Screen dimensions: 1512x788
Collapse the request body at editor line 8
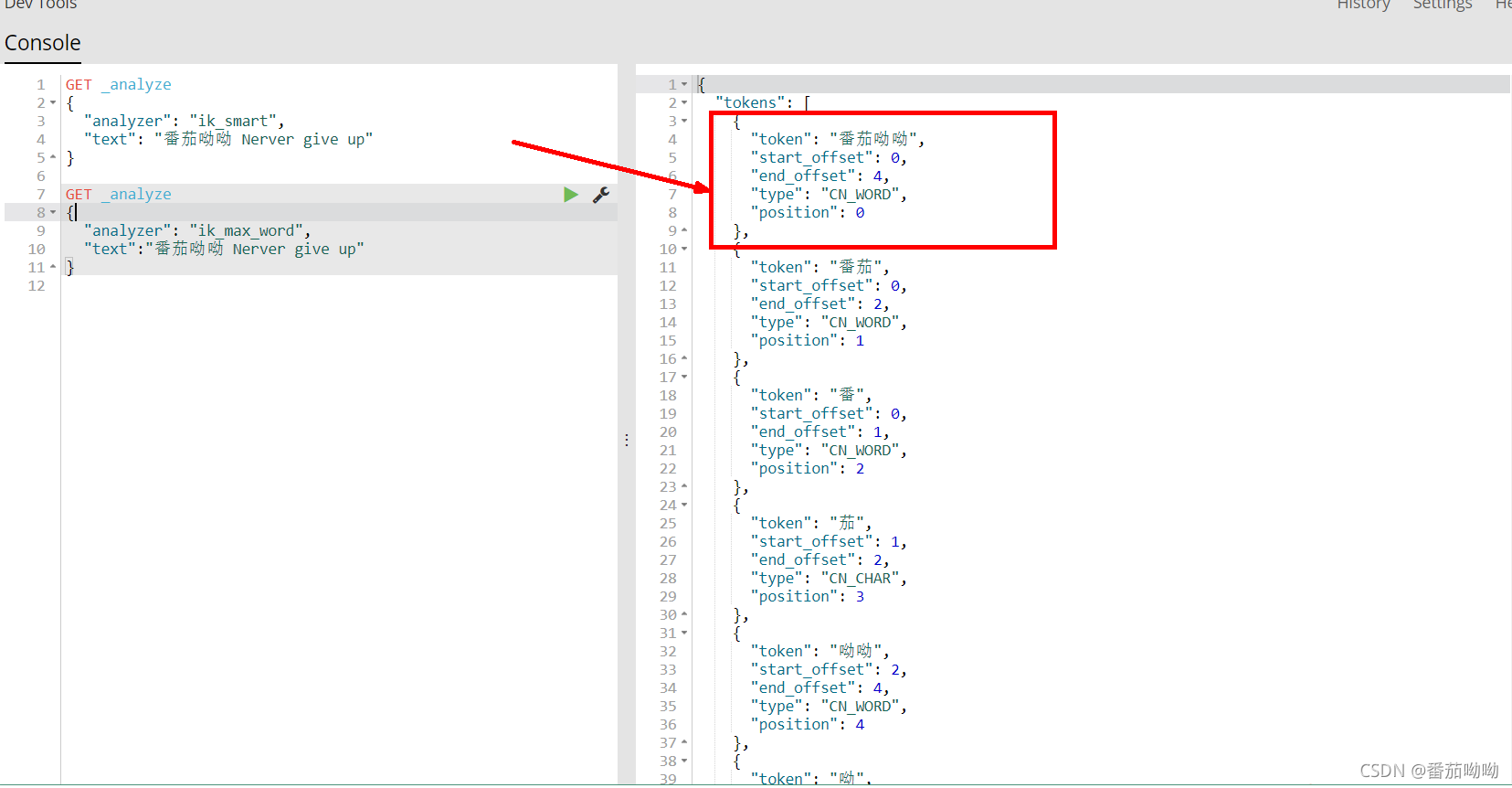[x=53, y=213]
